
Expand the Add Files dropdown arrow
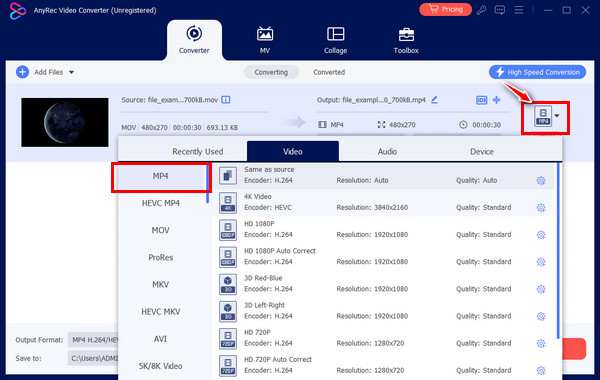point(71,72)
